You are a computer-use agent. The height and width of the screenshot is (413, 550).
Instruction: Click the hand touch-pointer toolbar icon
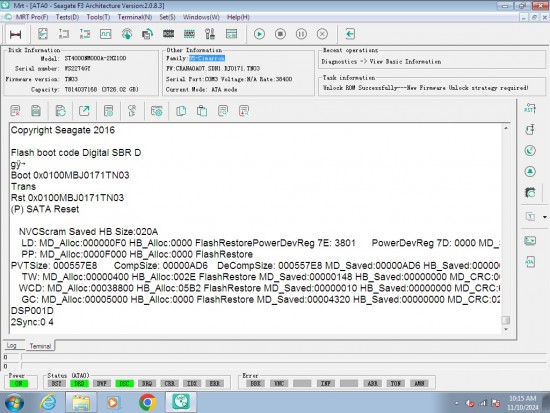[x=127, y=34]
